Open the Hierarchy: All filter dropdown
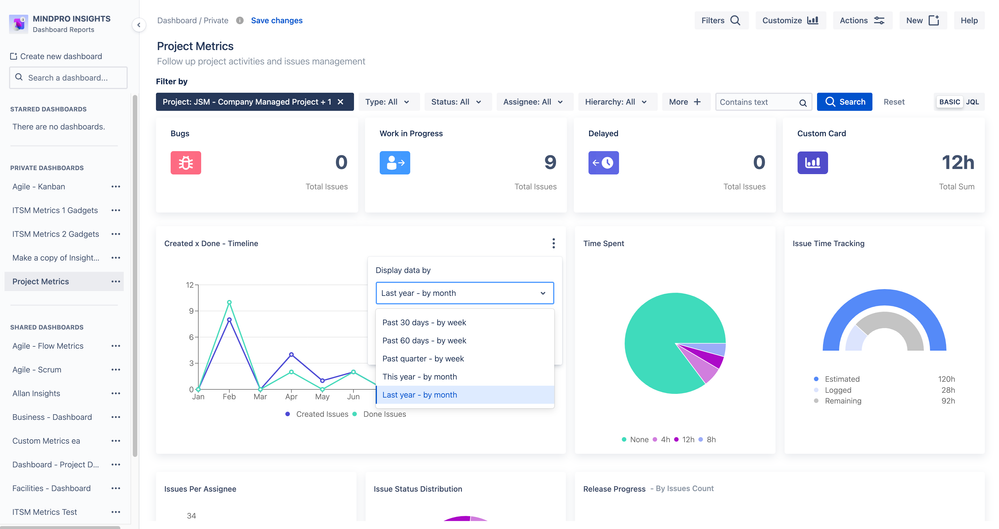 (x=616, y=102)
